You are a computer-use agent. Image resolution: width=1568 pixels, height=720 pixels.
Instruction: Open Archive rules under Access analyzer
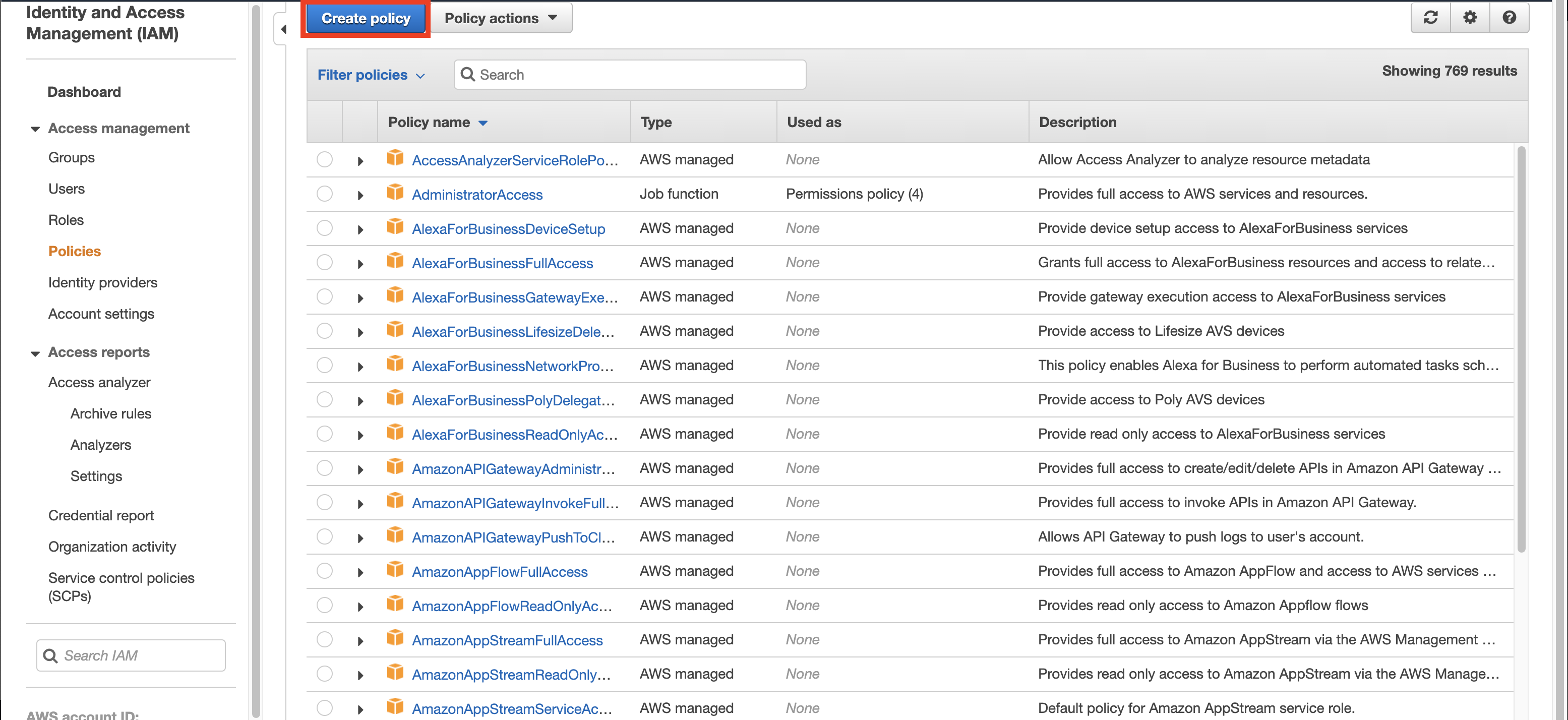(111, 414)
